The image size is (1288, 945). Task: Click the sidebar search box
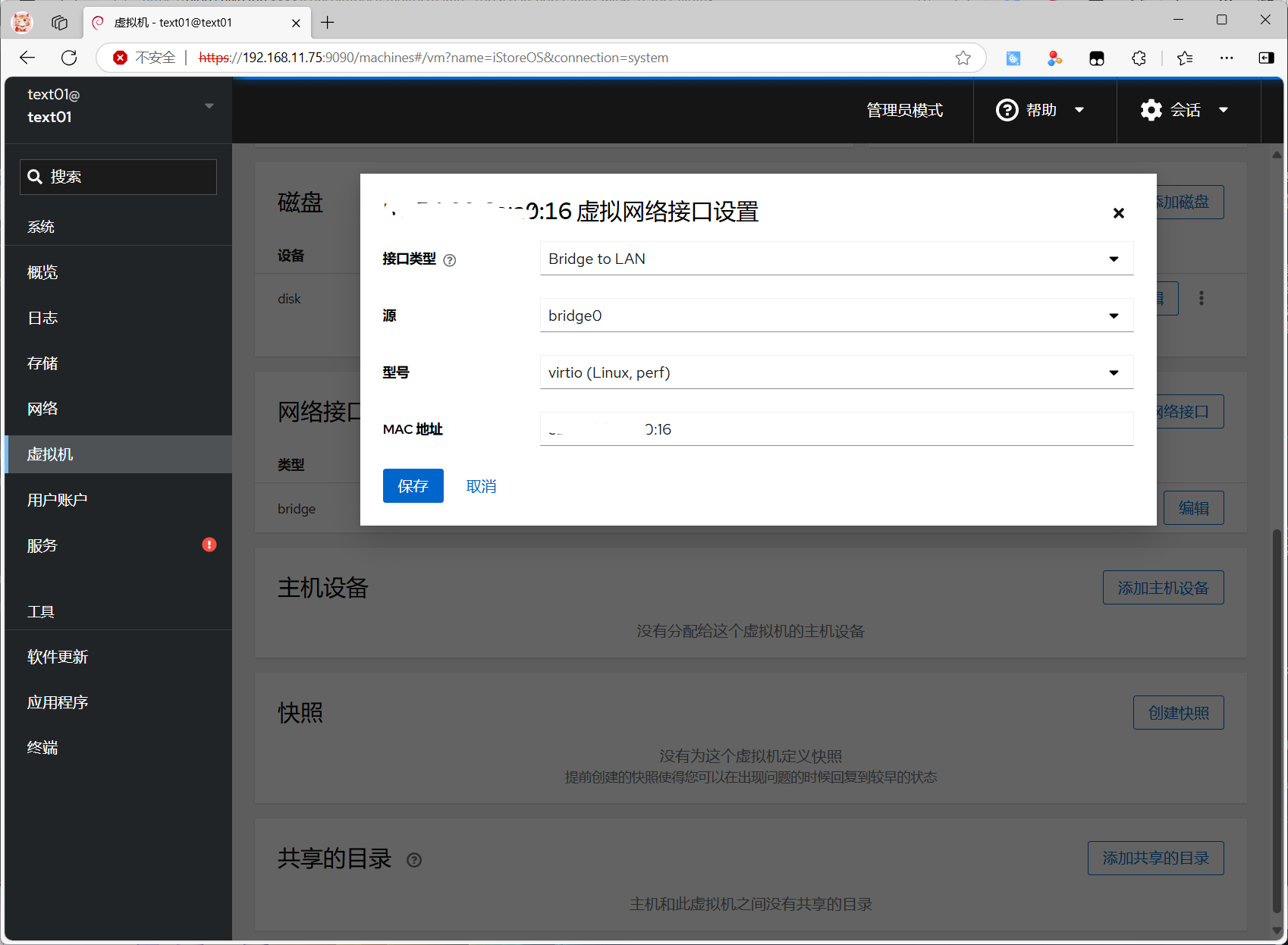click(118, 177)
